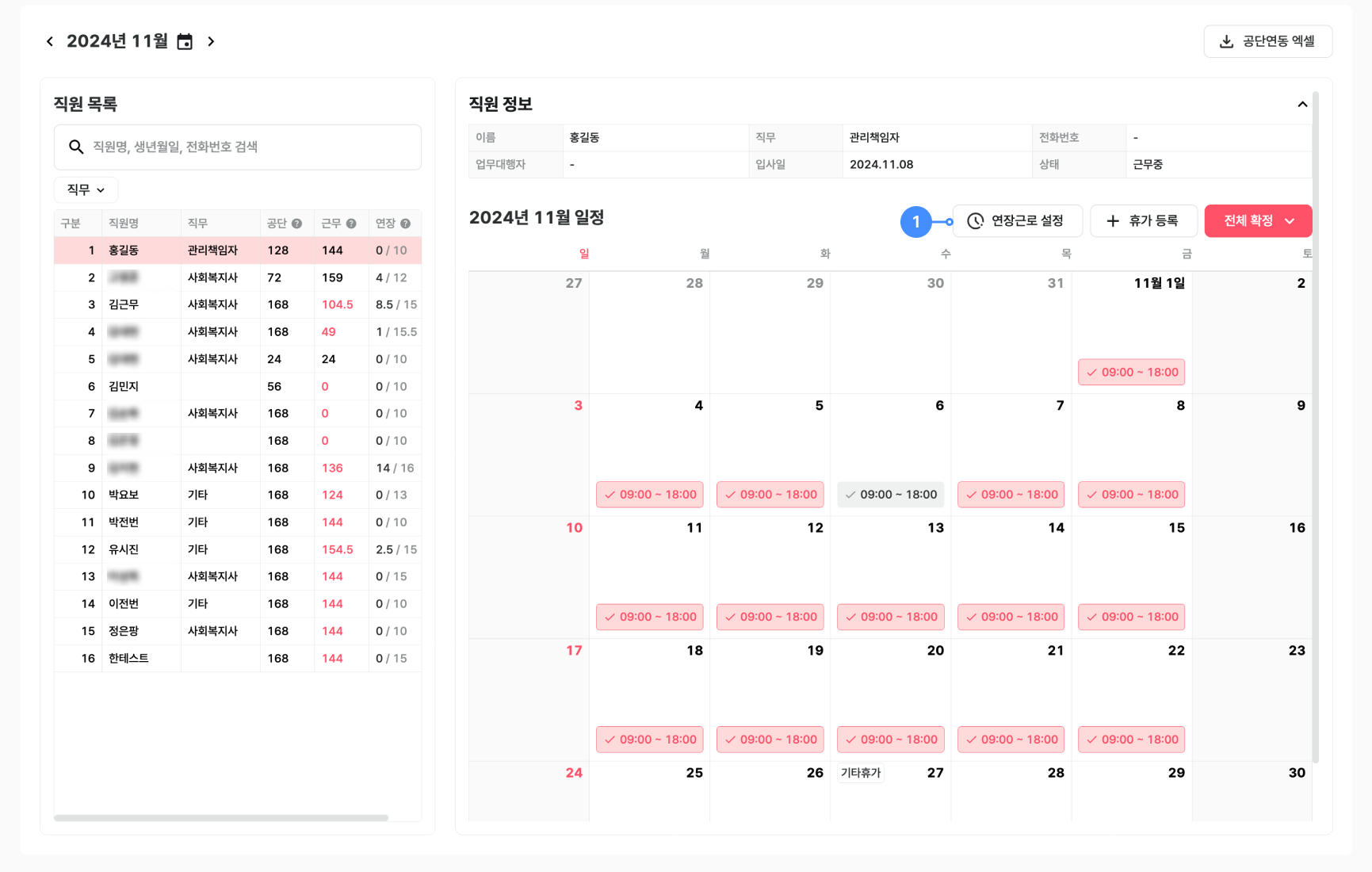1372x872 pixels.
Task: Toggle Nov 1 checked 09:00 ~ 18:00 shift
Action: point(1131,373)
